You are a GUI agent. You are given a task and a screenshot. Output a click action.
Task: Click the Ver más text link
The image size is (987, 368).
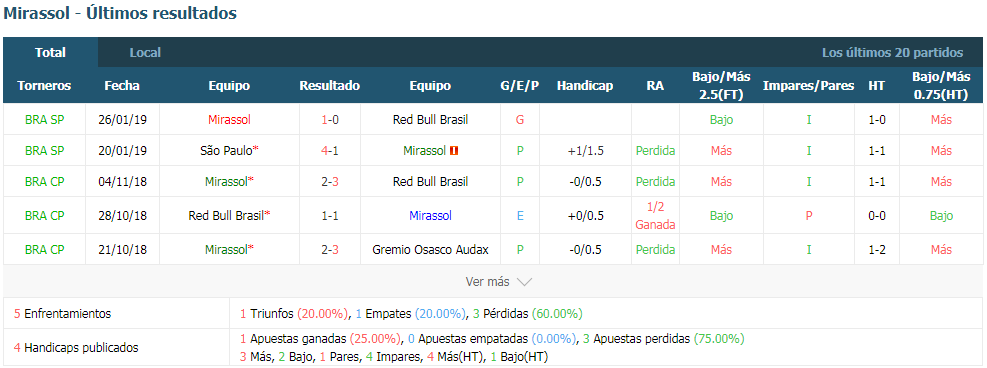point(487,282)
